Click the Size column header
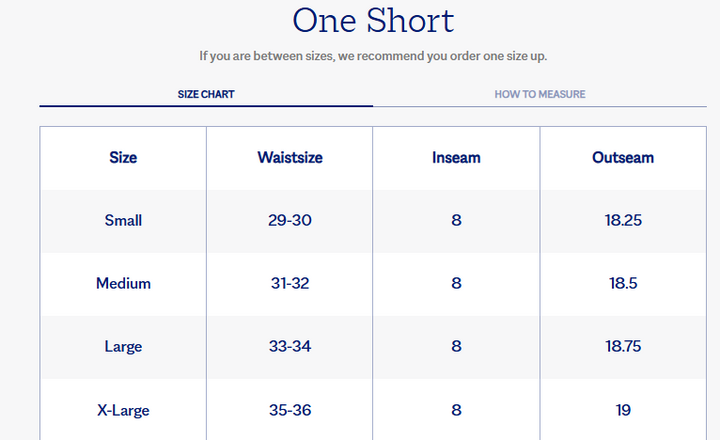Viewport: 720px width, 440px height. pyautogui.click(x=123, y=158)
